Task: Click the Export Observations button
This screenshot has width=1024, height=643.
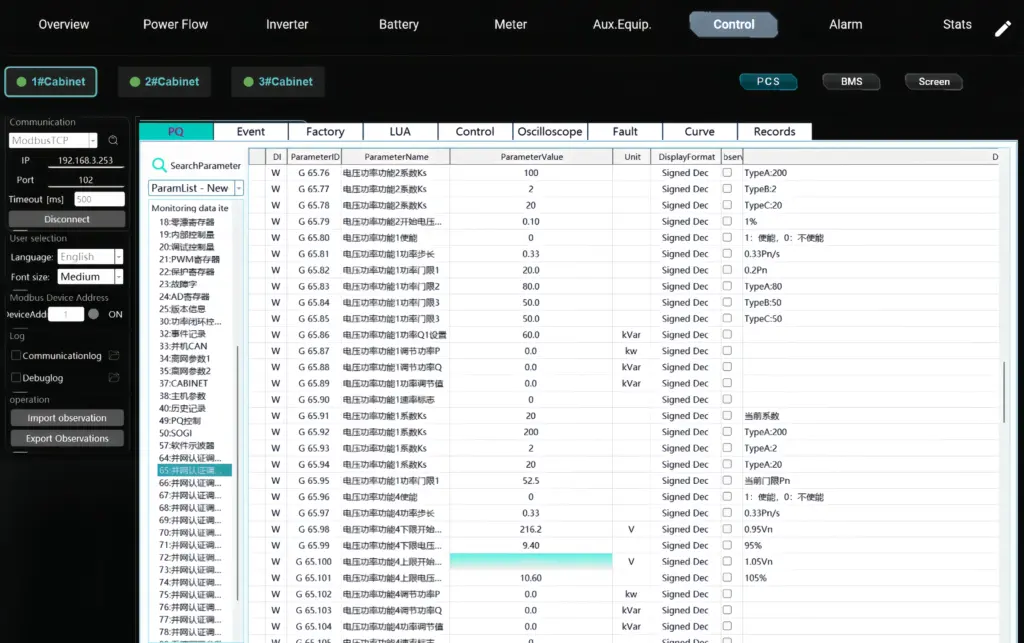Action: (68, 438)
